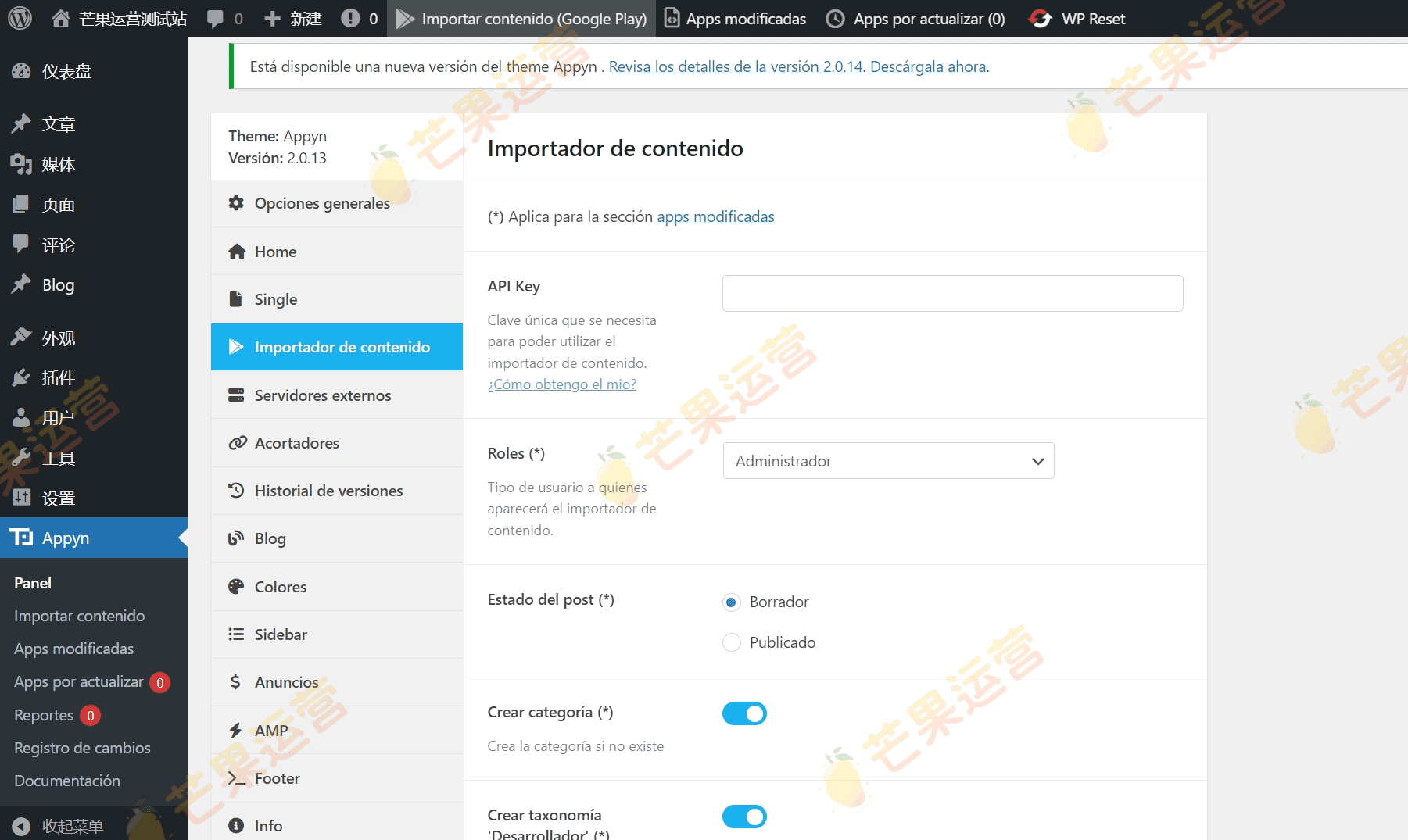The height and width of the screenshot is (840, 1408).
Task: Click the collapse menu arrow icon 收起菜单
Action: [x=21, y=826]
